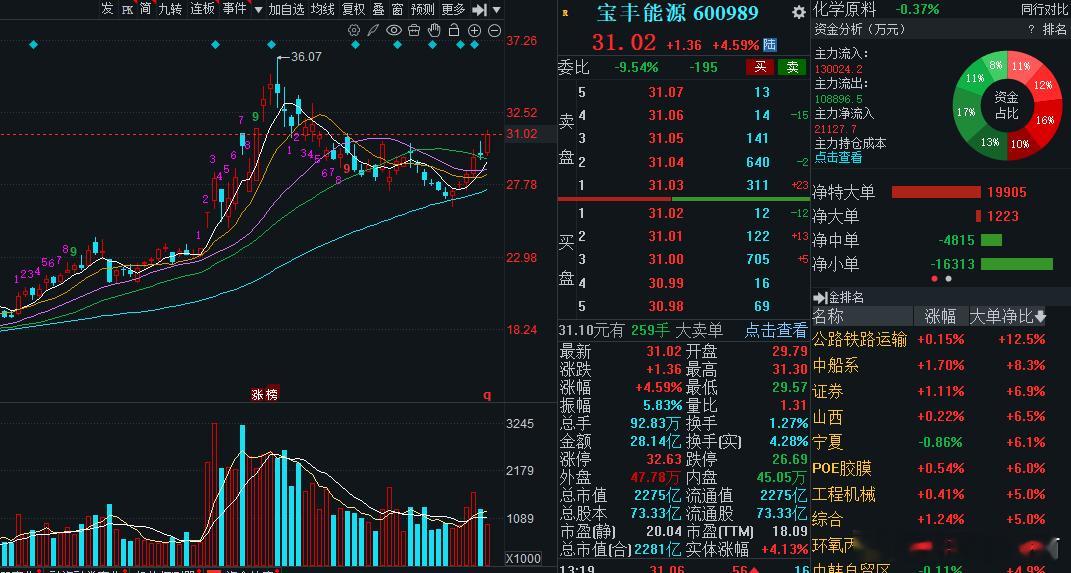Click the 窗 window tool
The width and height of the screenshot is (1071, 573).
point(398,9)
